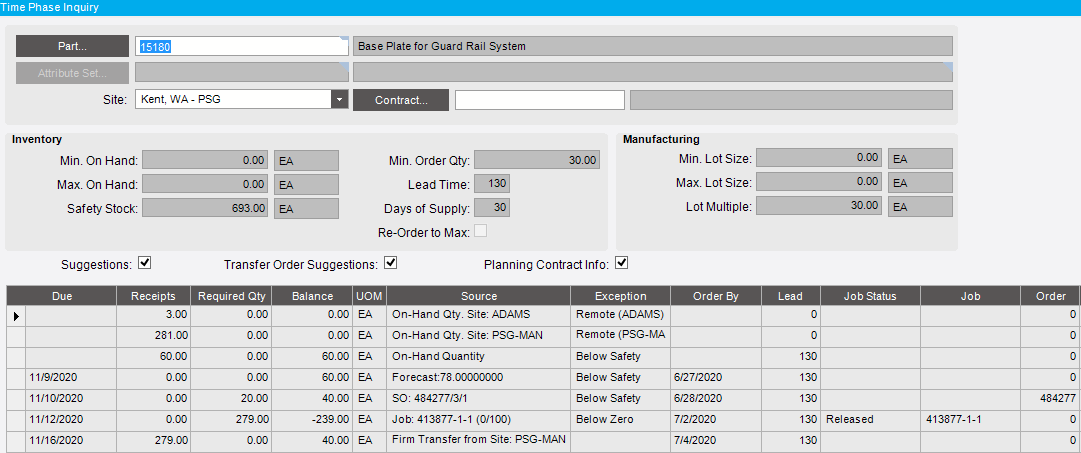Click the Part number input field
This screenshot has width=1081, height=453.
(x=242, y=46)
